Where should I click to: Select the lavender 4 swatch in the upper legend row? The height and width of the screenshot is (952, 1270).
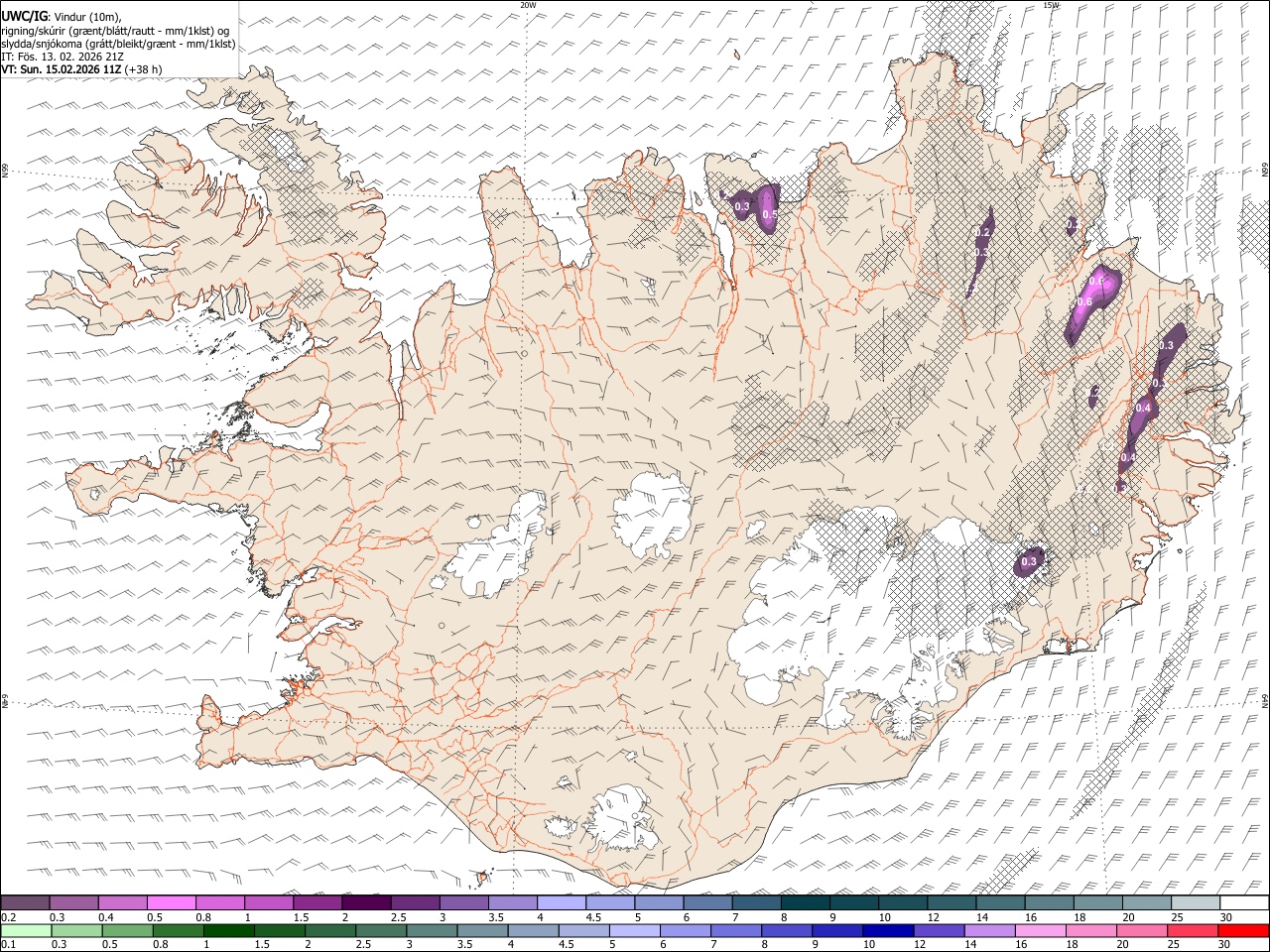pos(561,903)
